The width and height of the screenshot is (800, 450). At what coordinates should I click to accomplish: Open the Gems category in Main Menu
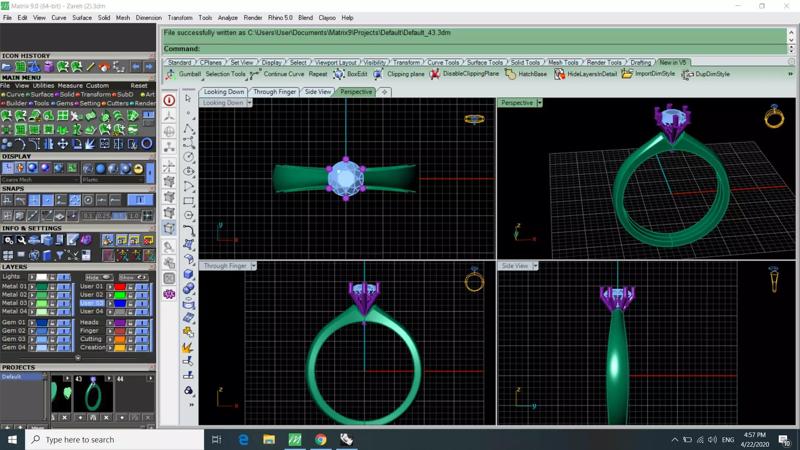click(64, 103)
